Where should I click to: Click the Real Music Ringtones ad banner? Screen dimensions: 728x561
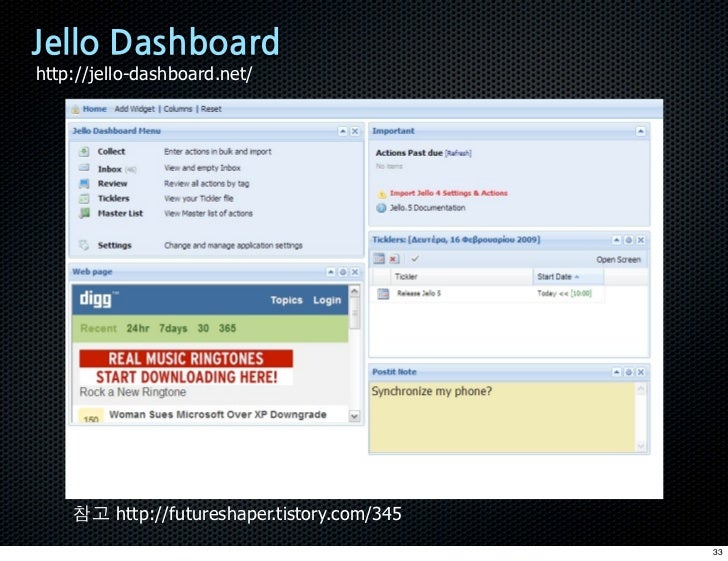point(186,367)
